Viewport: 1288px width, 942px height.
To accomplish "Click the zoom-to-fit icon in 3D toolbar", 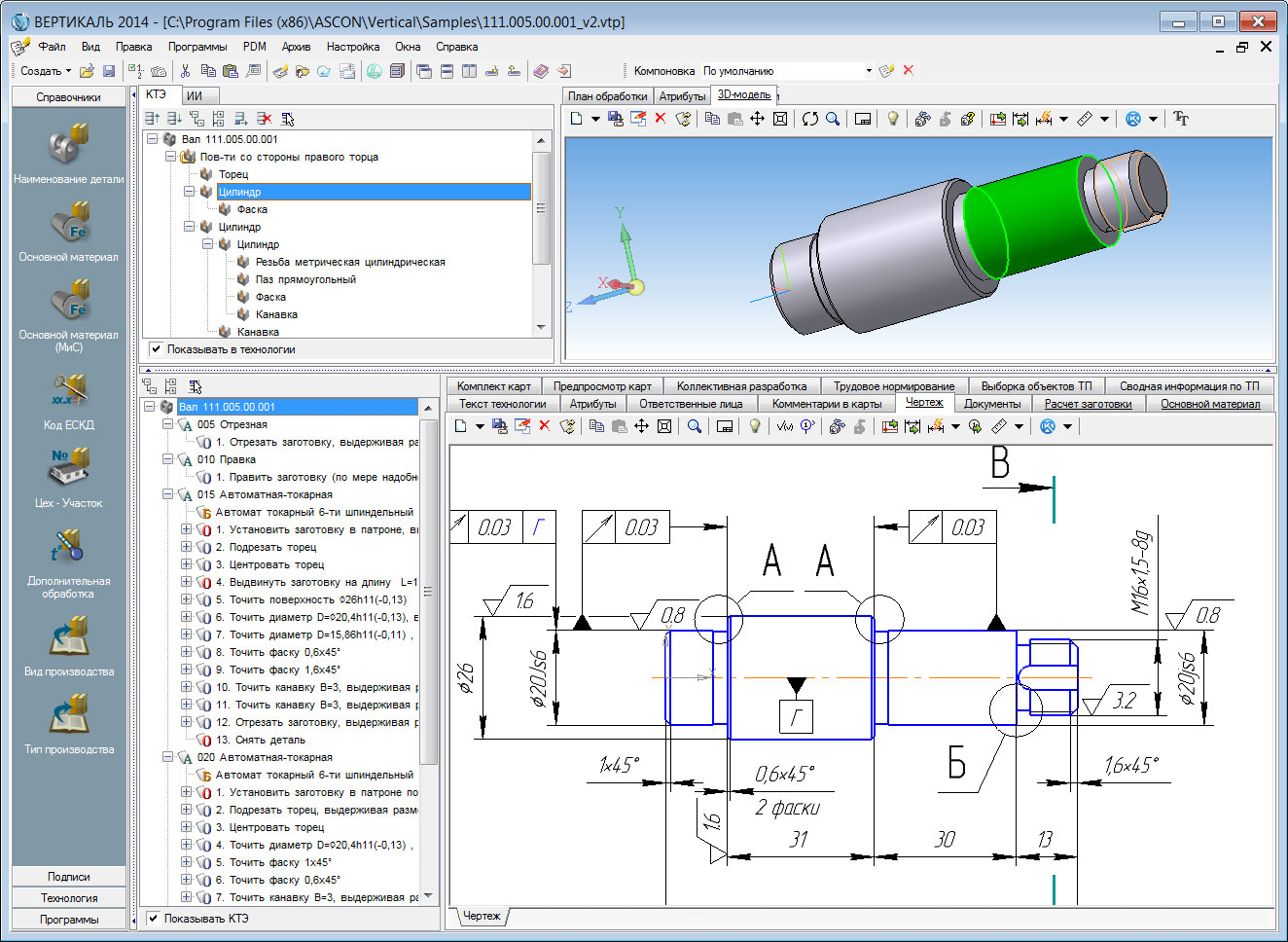I will pyautogui.click(x=779, y=119).
